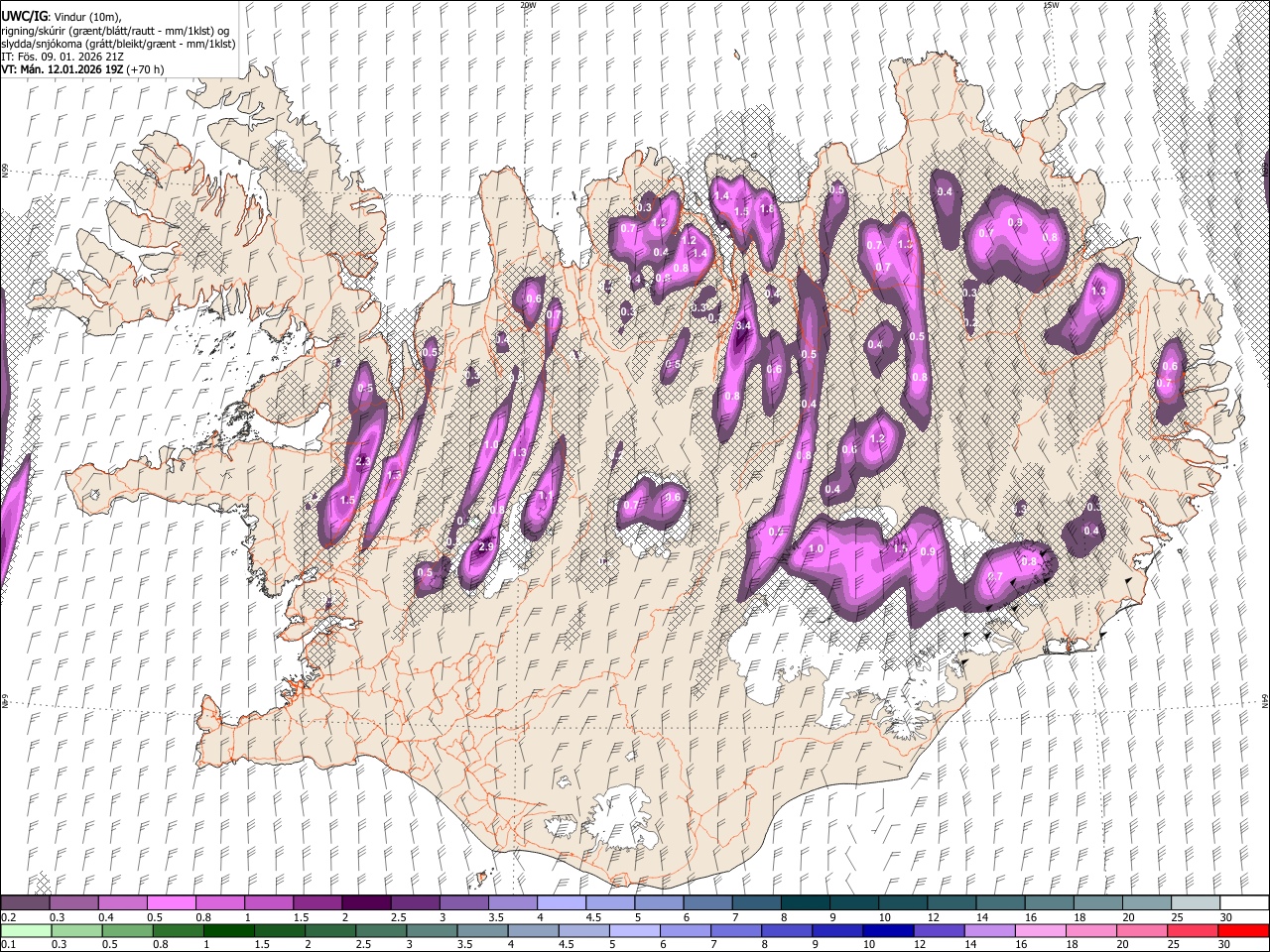
Task: Pick the upper-row swatch between 3 and 3.5
Action: pyautogui.click(x=463, y=902)
